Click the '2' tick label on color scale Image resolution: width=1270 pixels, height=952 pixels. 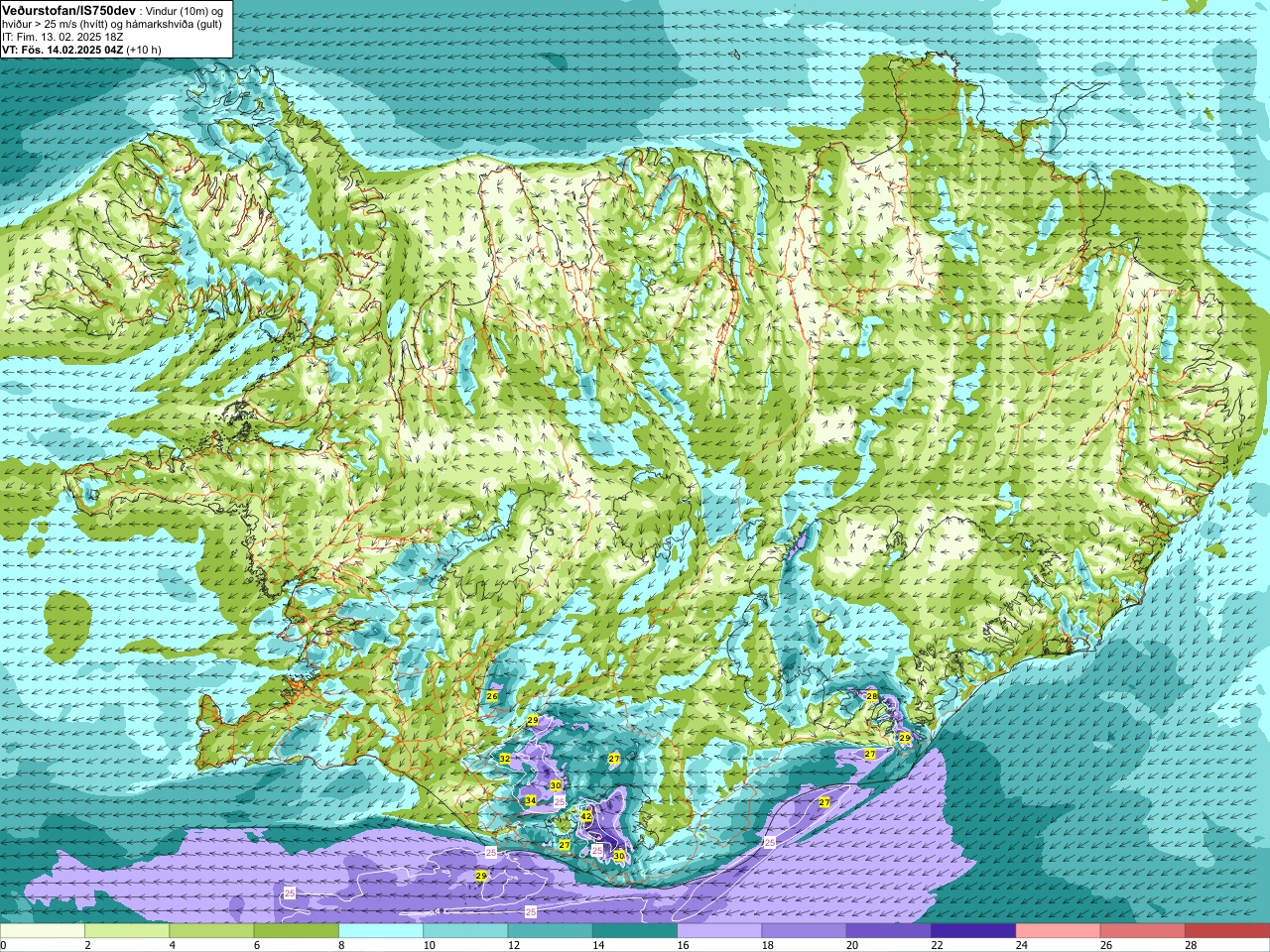pyautogui.click(x=86, y=946)
